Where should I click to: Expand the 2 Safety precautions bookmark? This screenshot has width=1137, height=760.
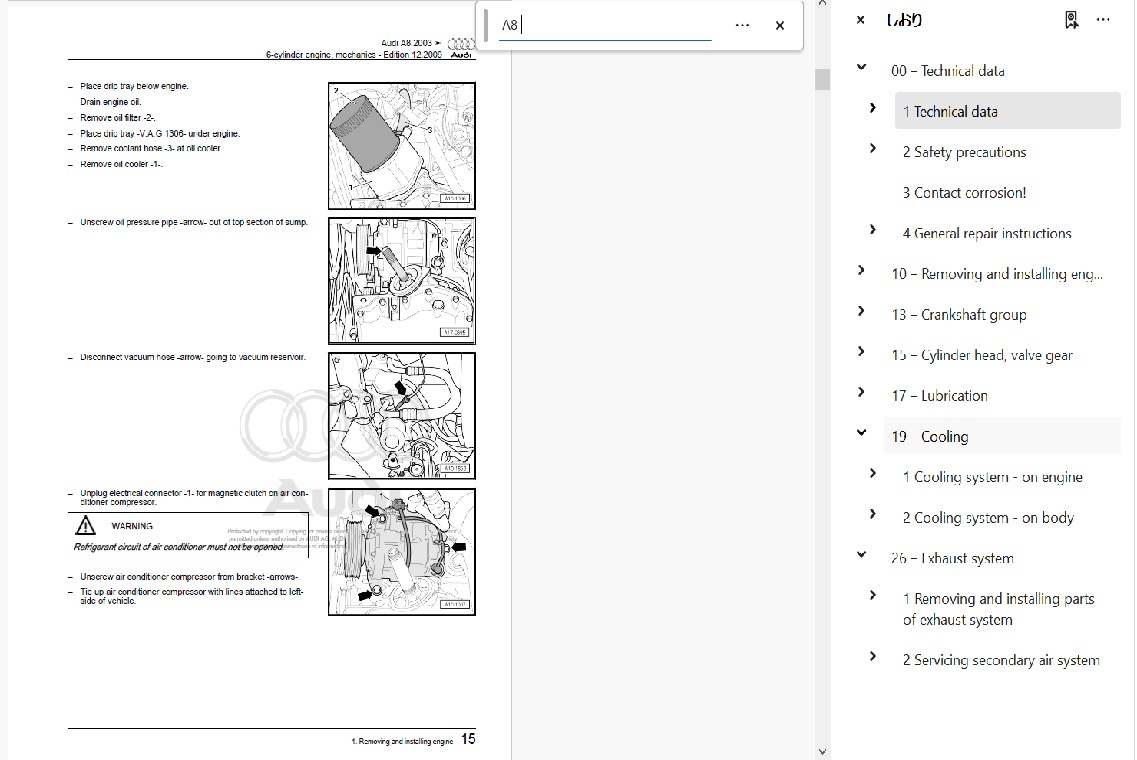click(872, 148)
